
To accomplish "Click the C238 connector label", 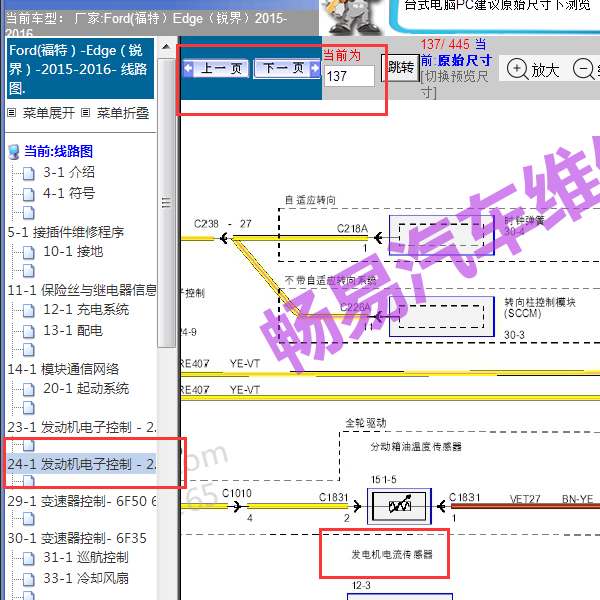I will (206, 223).
